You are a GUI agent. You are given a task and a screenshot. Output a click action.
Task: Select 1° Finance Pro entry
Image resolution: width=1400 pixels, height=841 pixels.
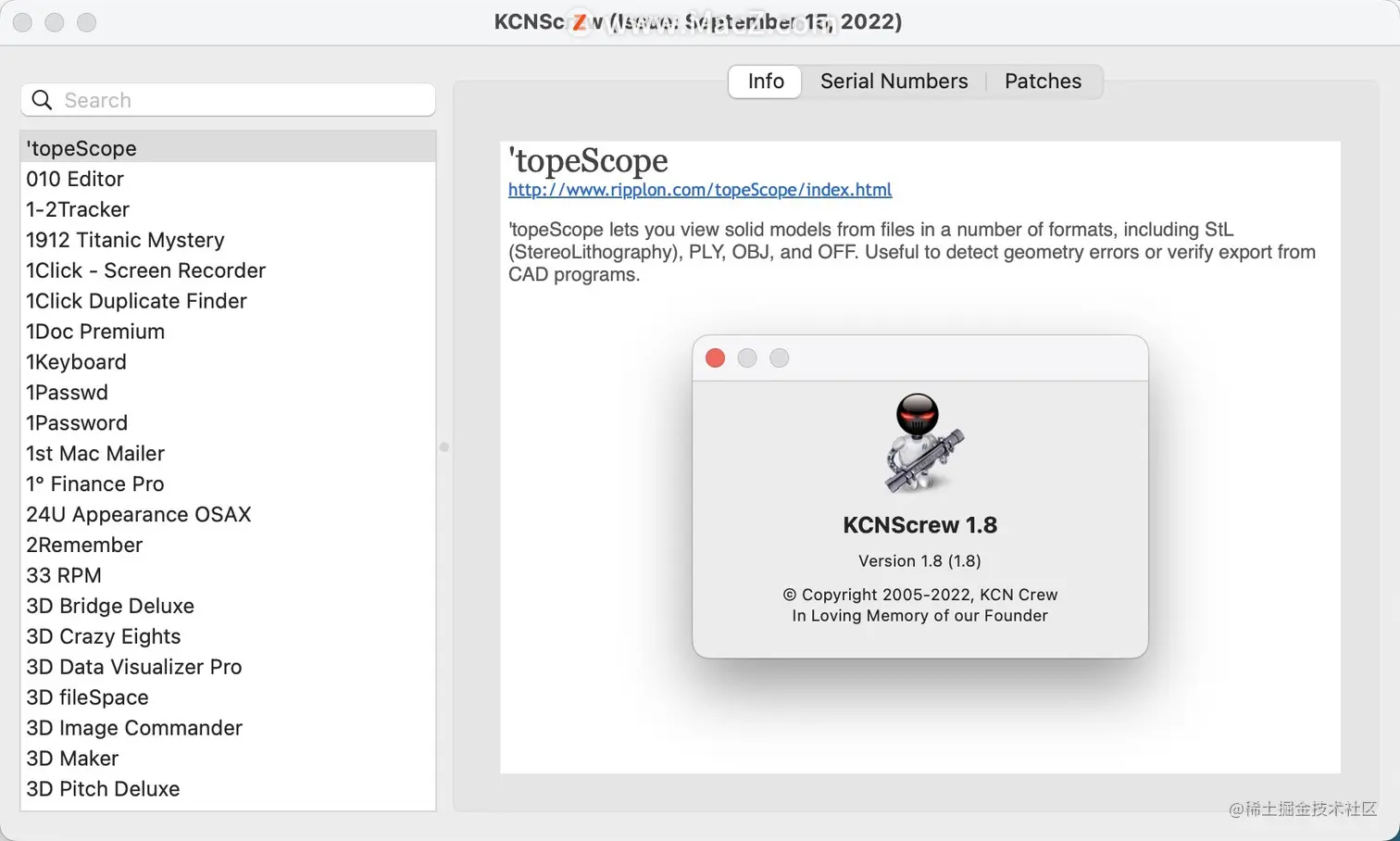point(228,484)
